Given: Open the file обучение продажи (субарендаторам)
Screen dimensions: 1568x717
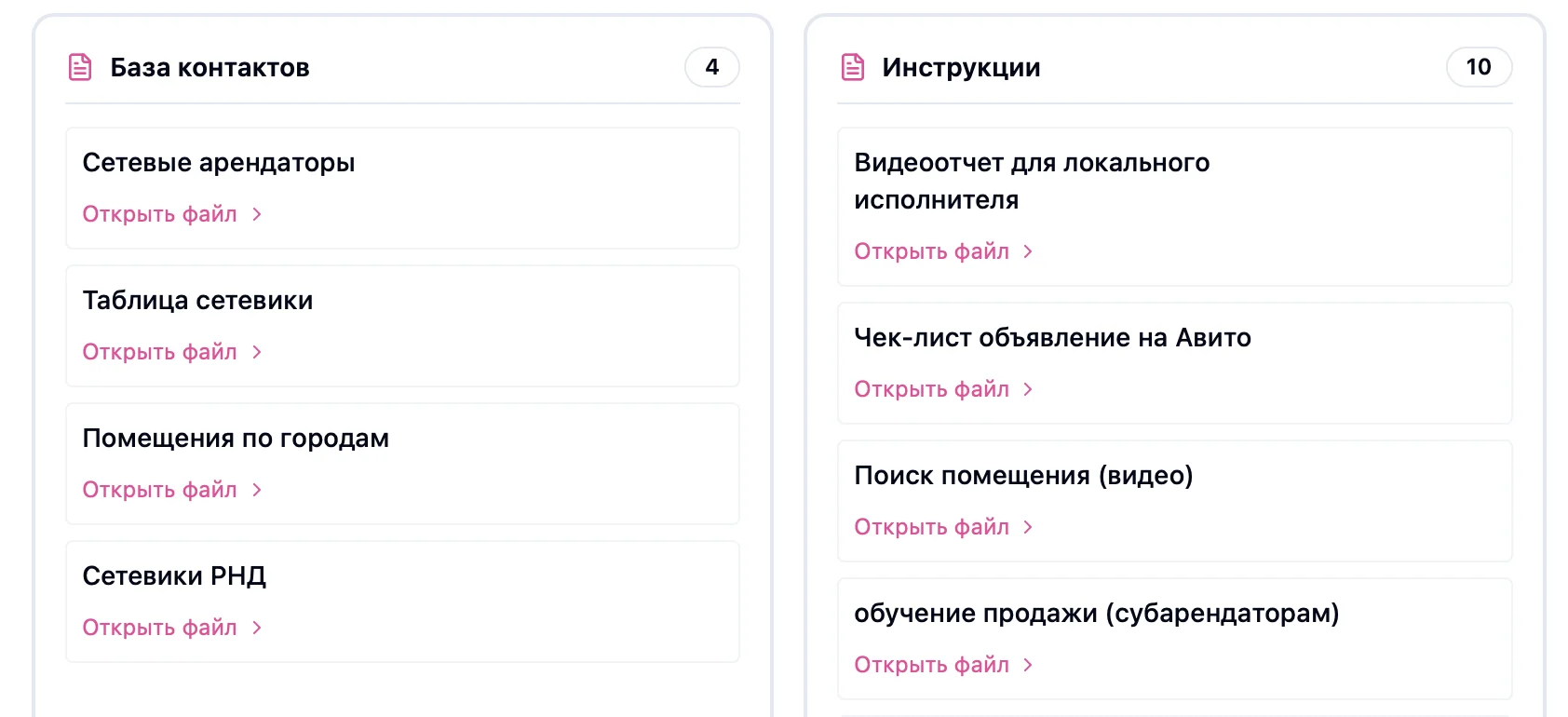Looking at the screenshot, I should [932, 665].
